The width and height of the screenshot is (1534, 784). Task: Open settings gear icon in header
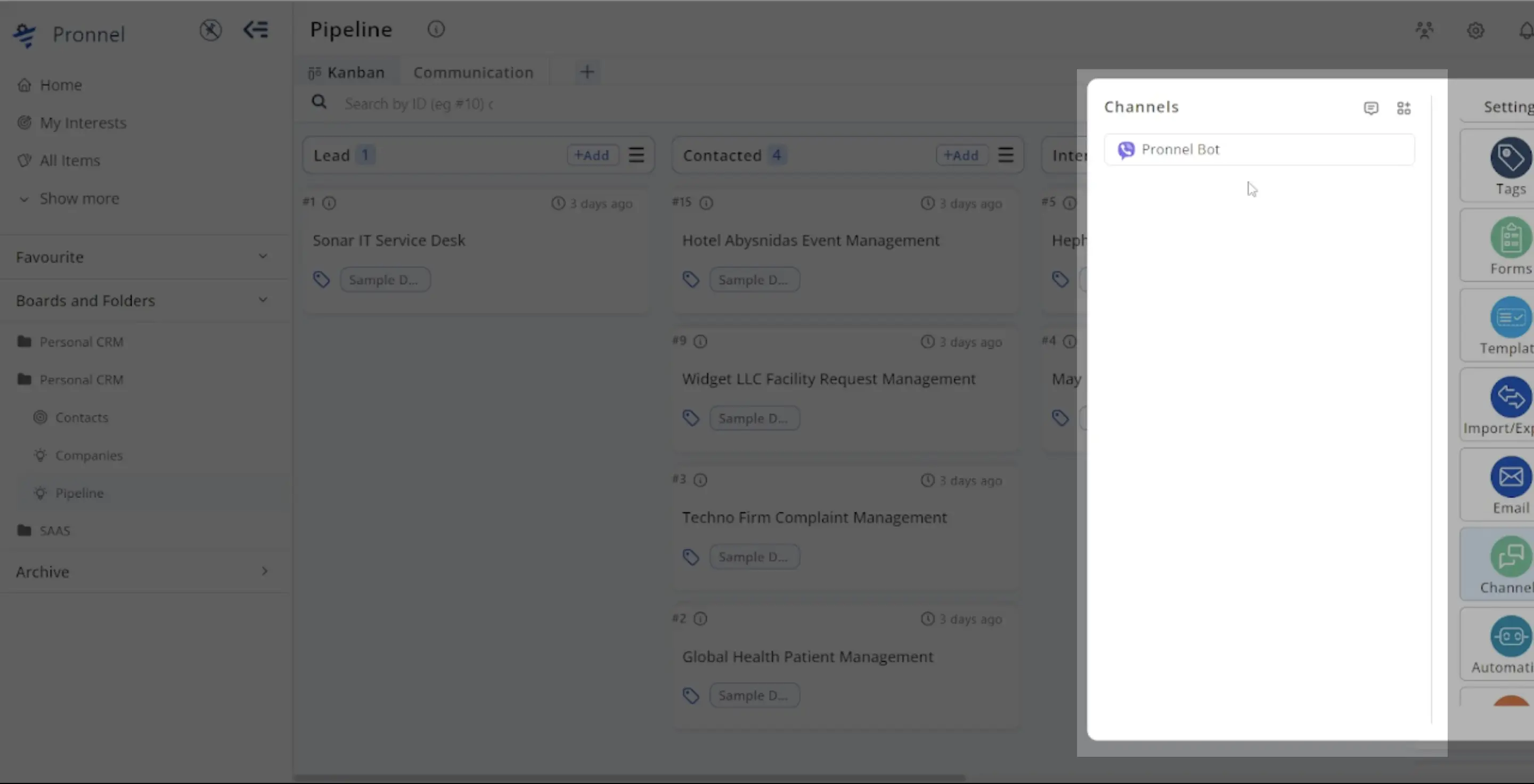1475,30
